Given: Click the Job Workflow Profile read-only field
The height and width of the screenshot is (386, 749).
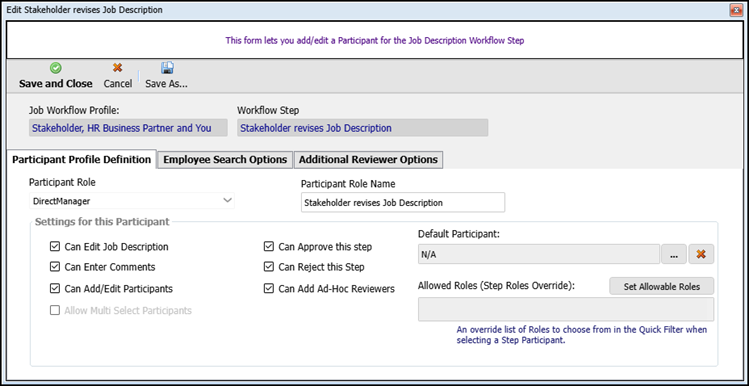Looking at the screenshot, I should point(128,128).
